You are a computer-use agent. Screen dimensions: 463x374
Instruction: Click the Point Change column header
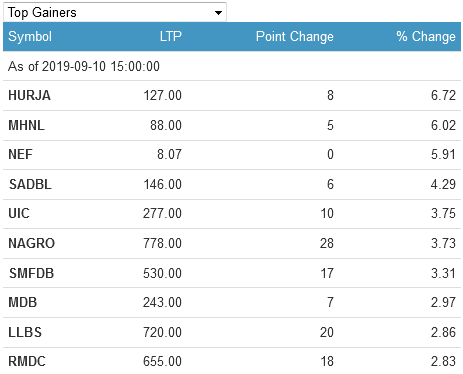pyautogui.click(x=295, y=36)
